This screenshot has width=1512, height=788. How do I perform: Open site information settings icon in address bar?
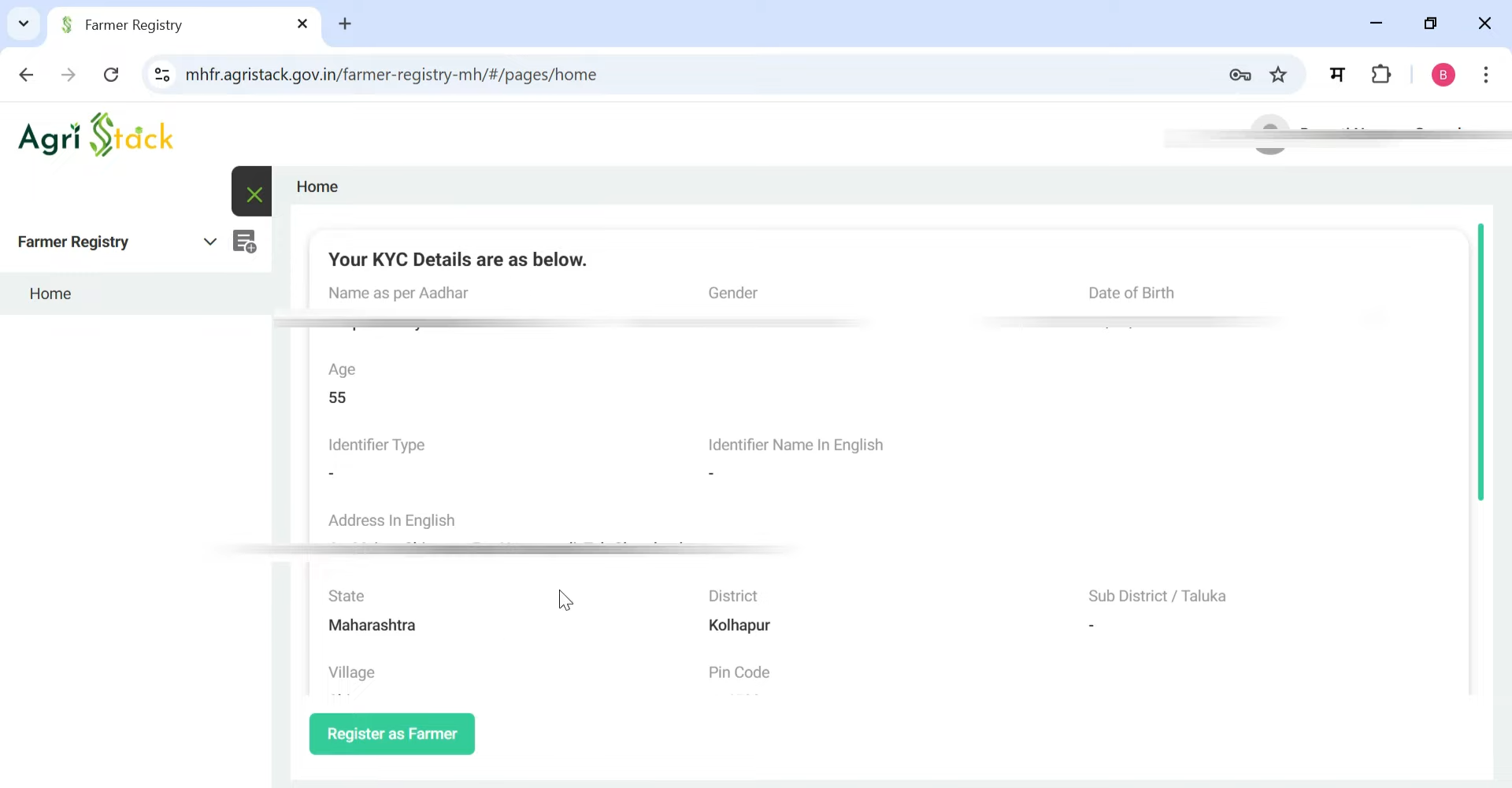click(x=162, y=74)
